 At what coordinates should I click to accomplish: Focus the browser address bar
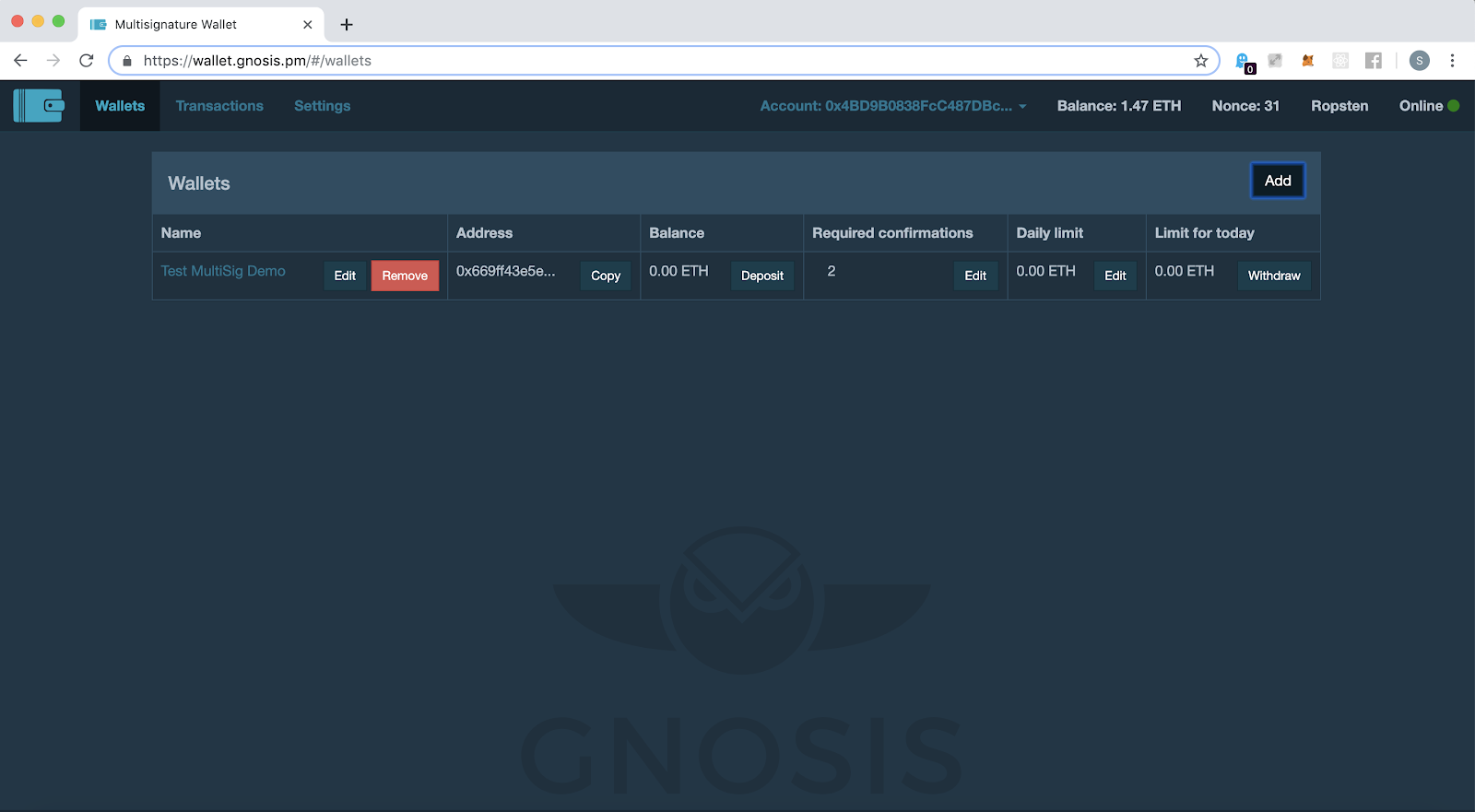pos(645,61)
